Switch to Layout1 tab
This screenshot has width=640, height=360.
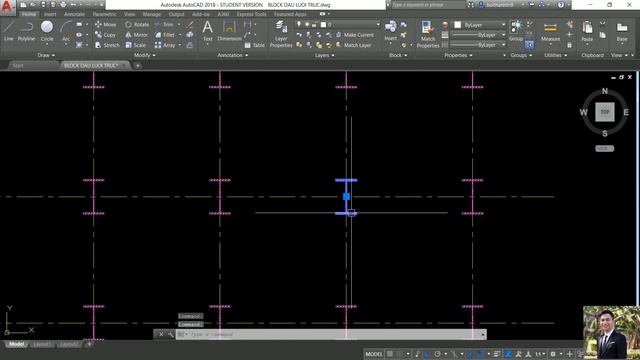42,344
